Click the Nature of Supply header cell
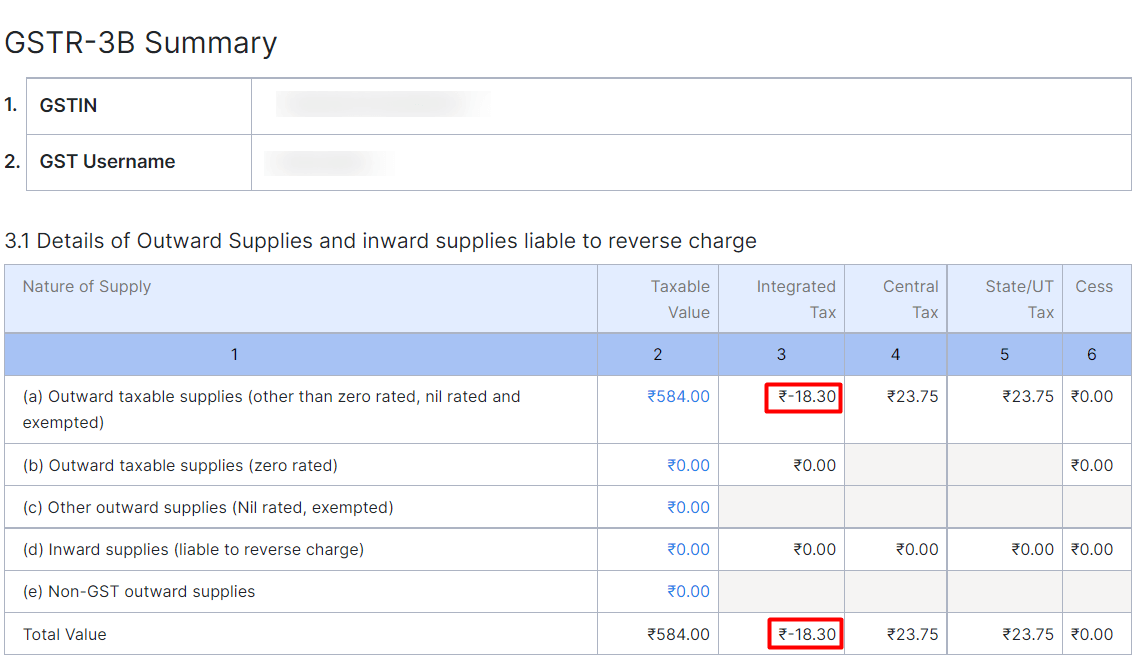 [x=87, y=286]
